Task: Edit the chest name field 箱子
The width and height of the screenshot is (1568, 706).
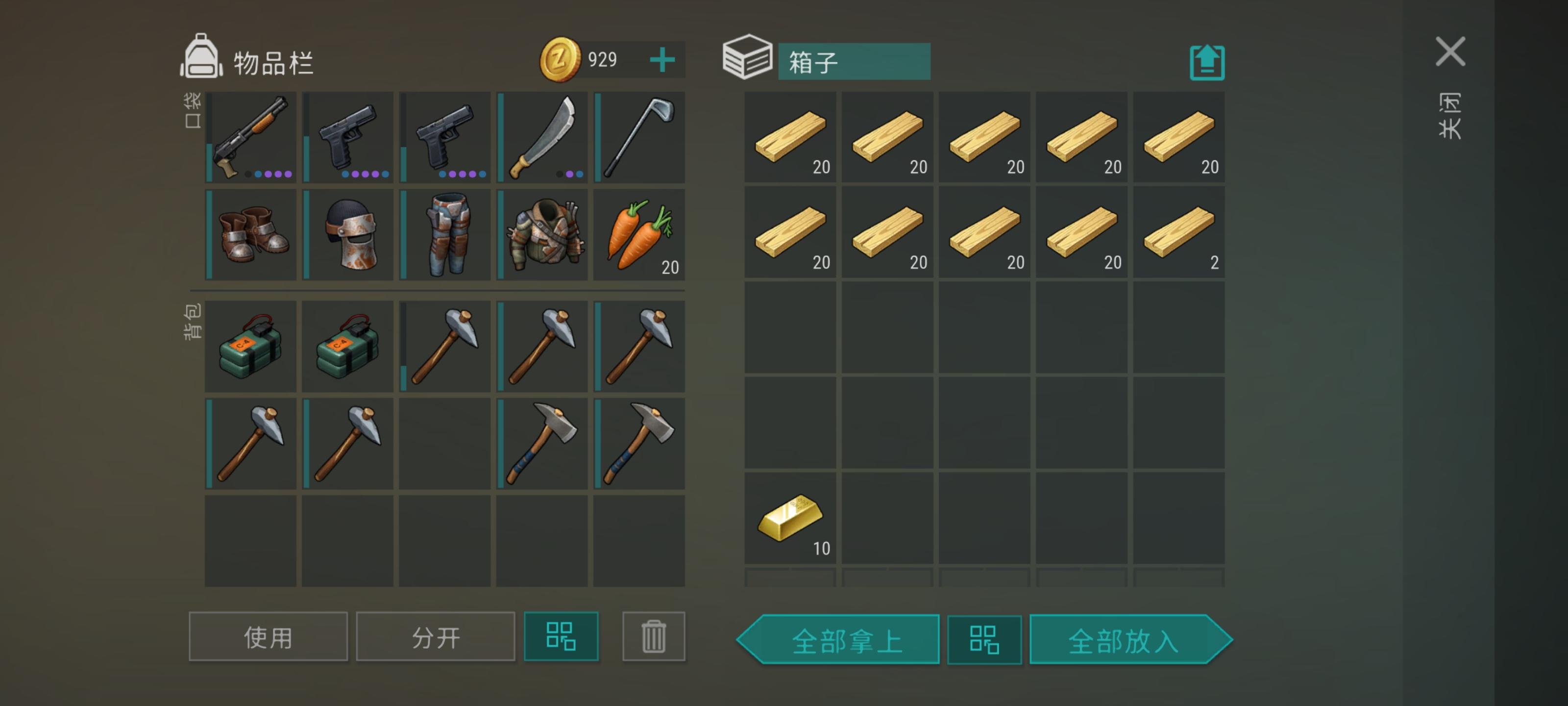Action: 854,61
